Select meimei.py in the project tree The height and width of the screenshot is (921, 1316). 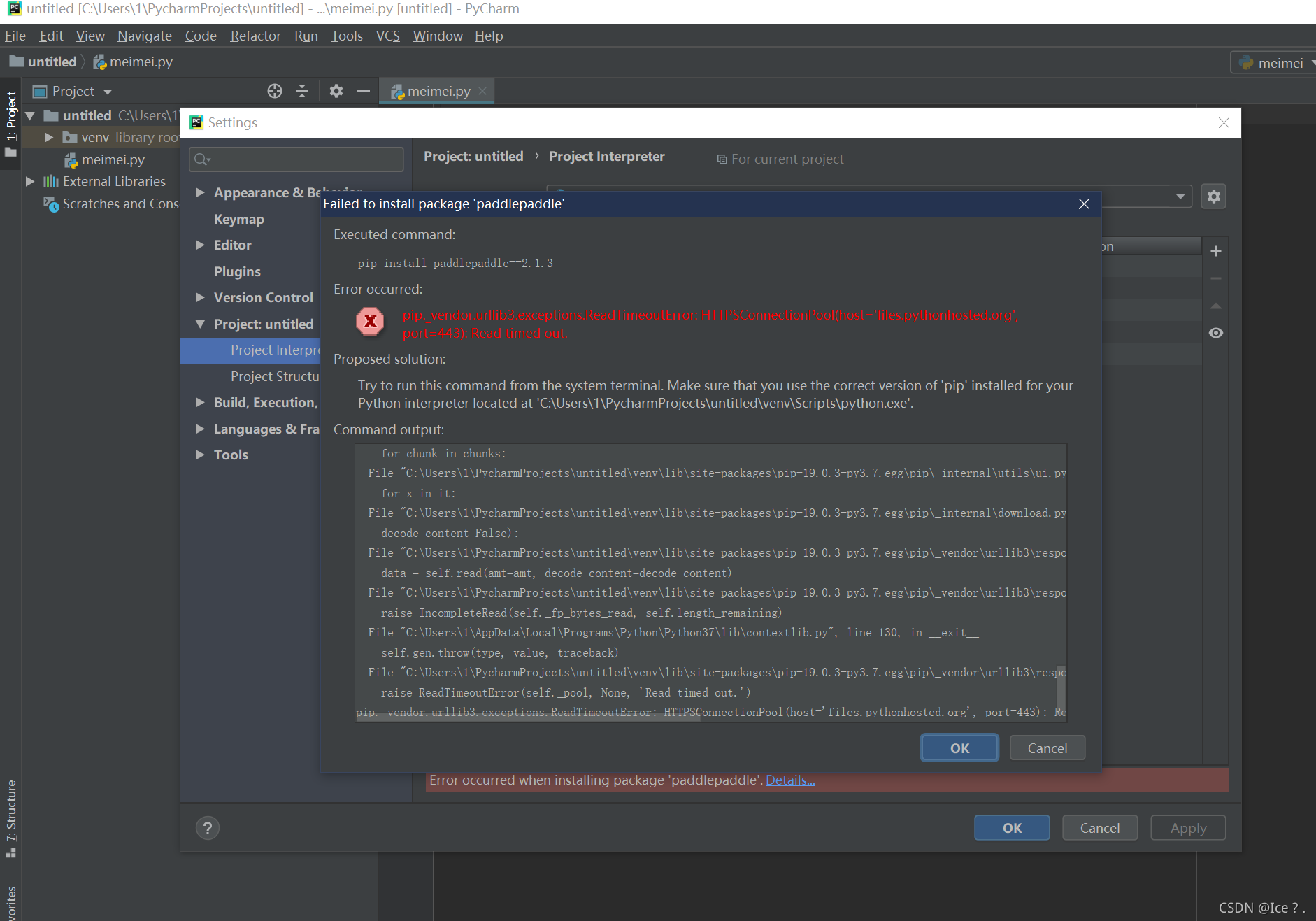pos(113,159)
